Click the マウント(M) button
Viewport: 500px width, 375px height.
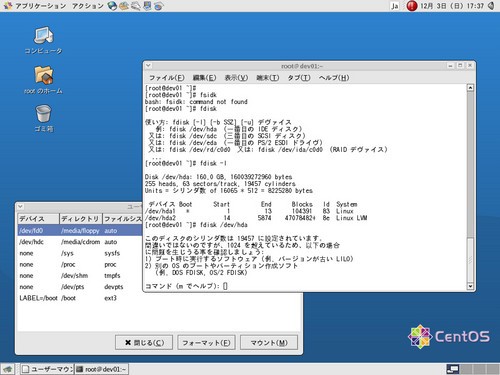(x=269, y=343)
